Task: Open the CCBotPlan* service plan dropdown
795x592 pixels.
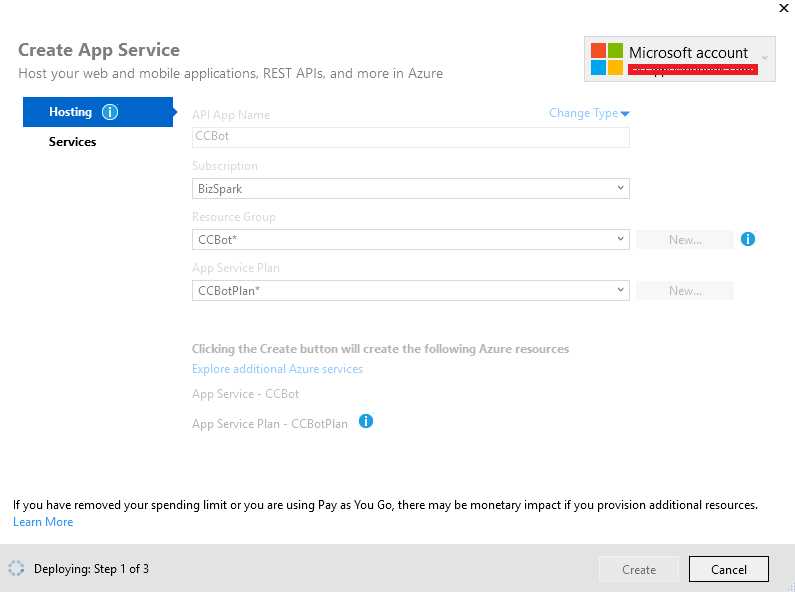Action: click(x=411, y=290)
